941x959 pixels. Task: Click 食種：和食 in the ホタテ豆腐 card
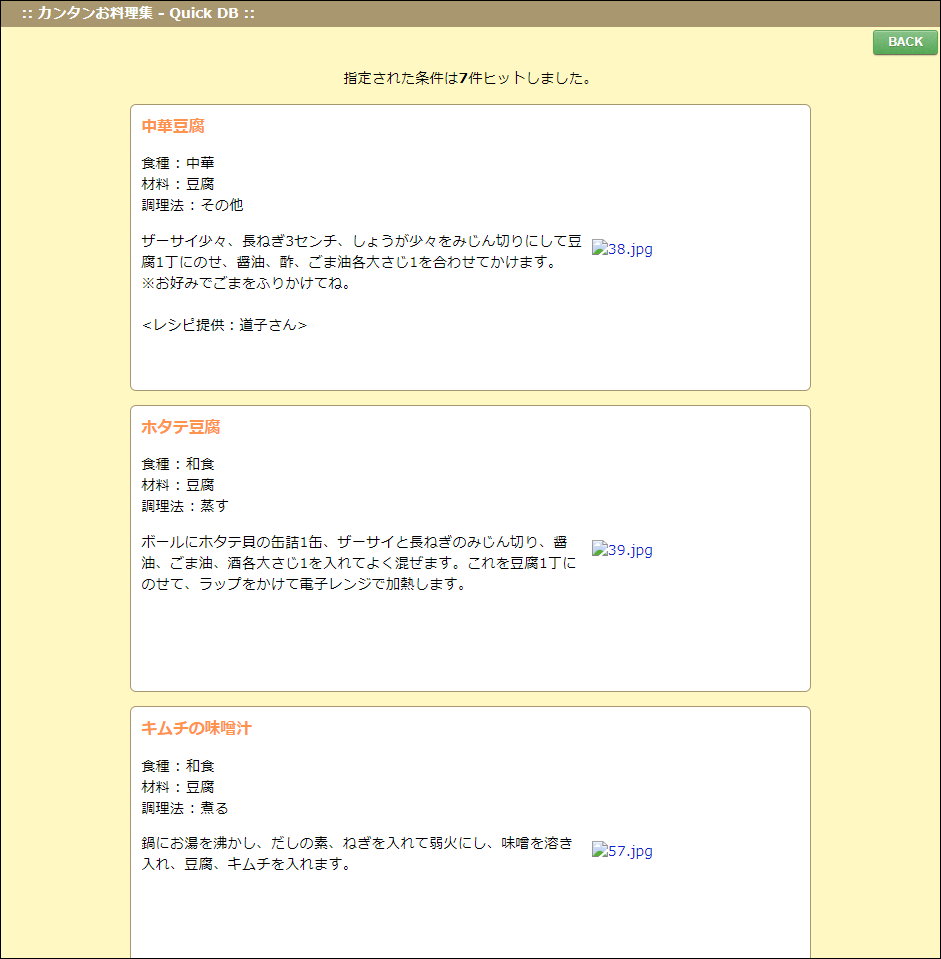178,464
